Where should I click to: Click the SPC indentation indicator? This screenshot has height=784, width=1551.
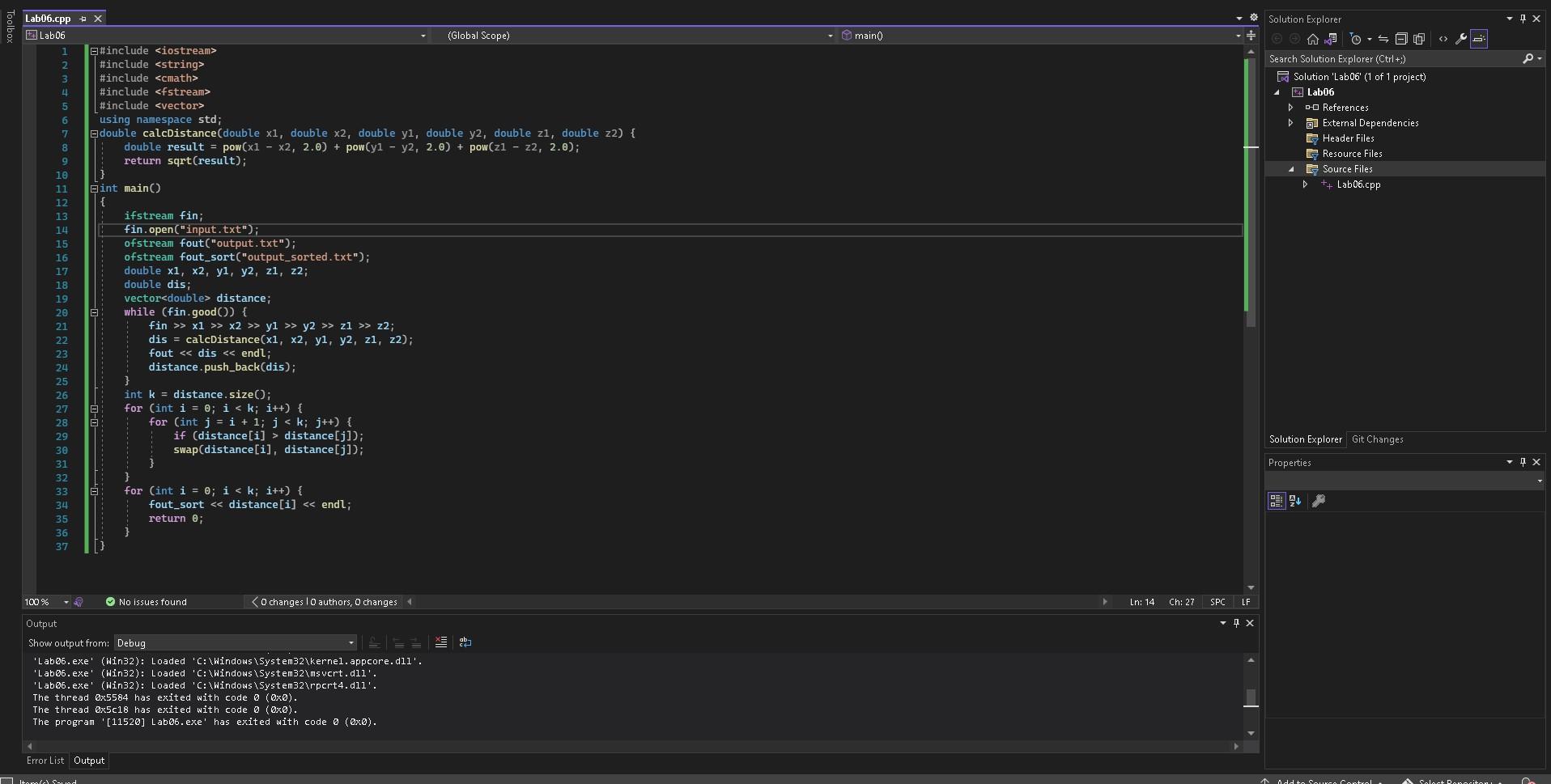[1217, 602]
